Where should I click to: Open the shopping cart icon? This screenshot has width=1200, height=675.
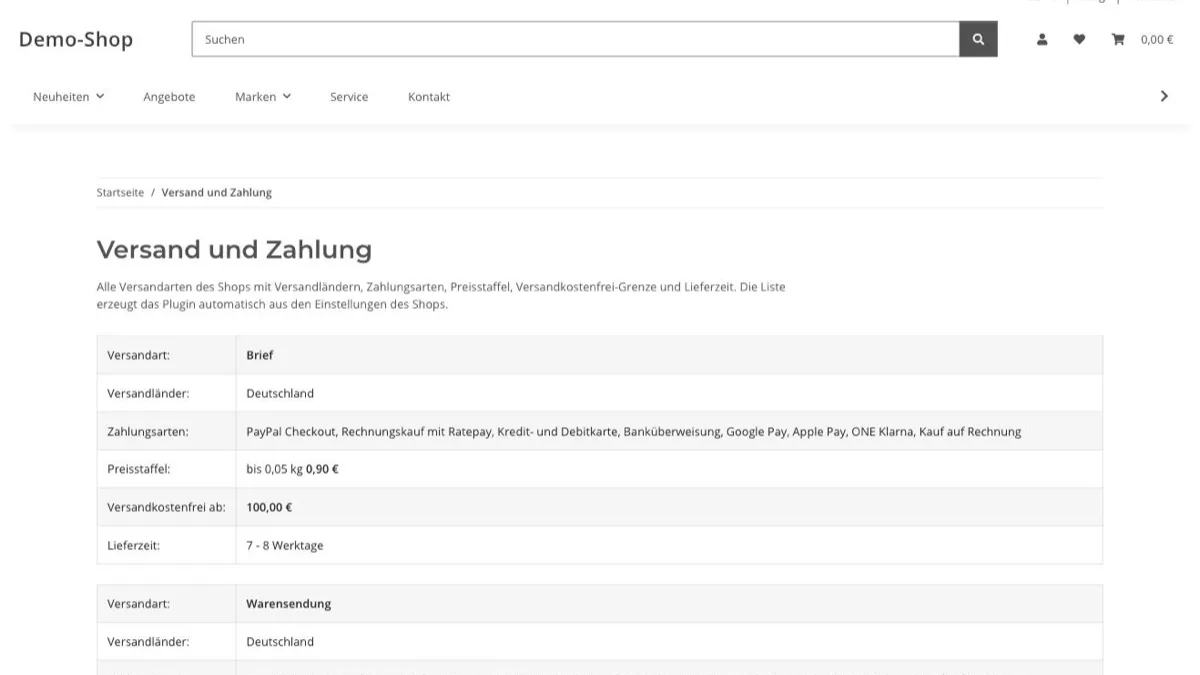[x=1118, y=39]
